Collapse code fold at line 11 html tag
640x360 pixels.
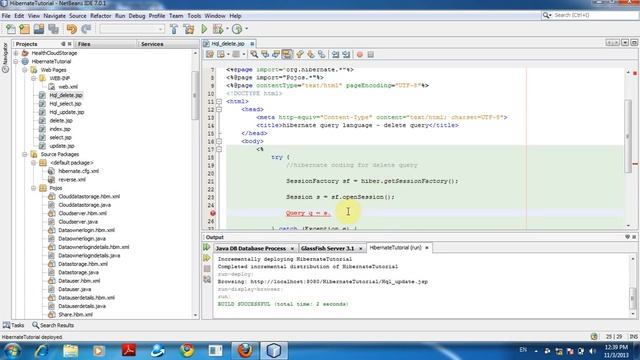[219, 101]
